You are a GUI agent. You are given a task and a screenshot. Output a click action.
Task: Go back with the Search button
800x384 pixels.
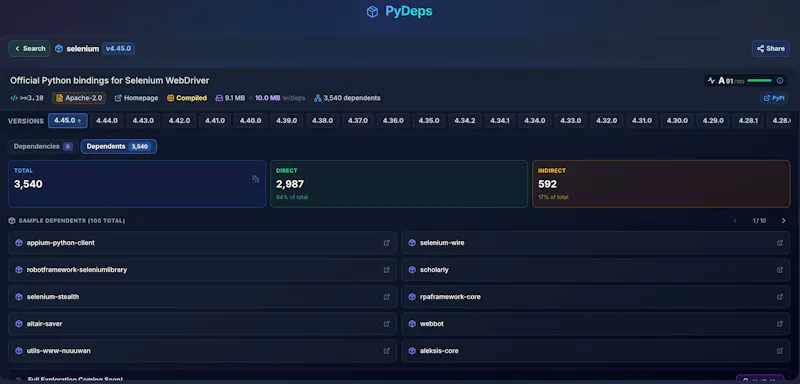[x=30, y=48]
